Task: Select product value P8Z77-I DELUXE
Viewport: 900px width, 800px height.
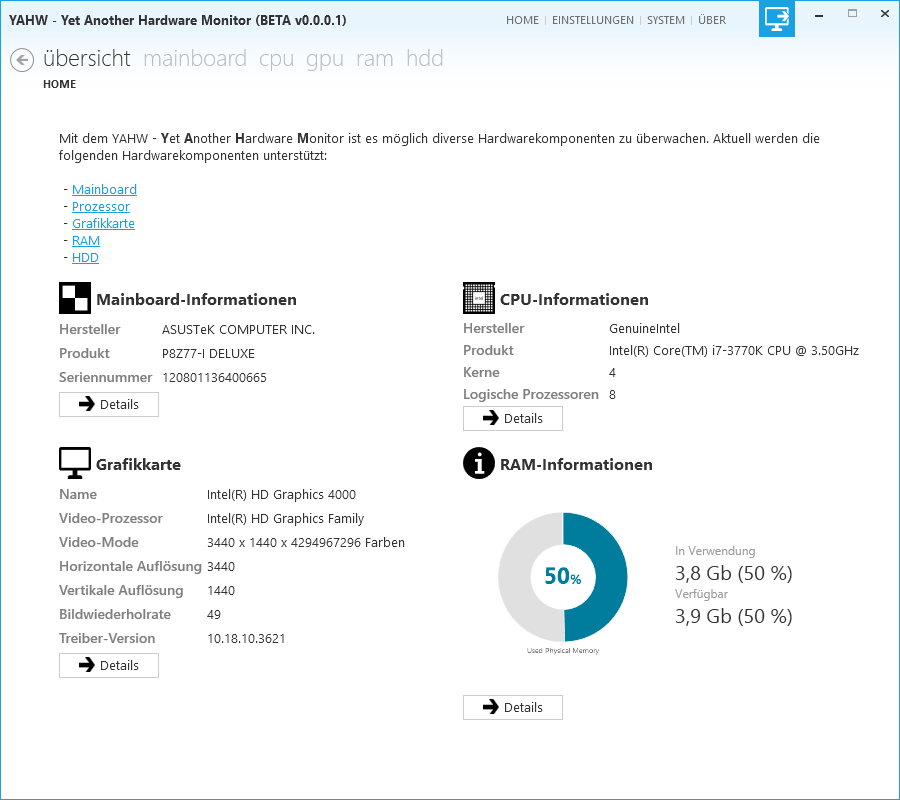Action: pos(208,354)
